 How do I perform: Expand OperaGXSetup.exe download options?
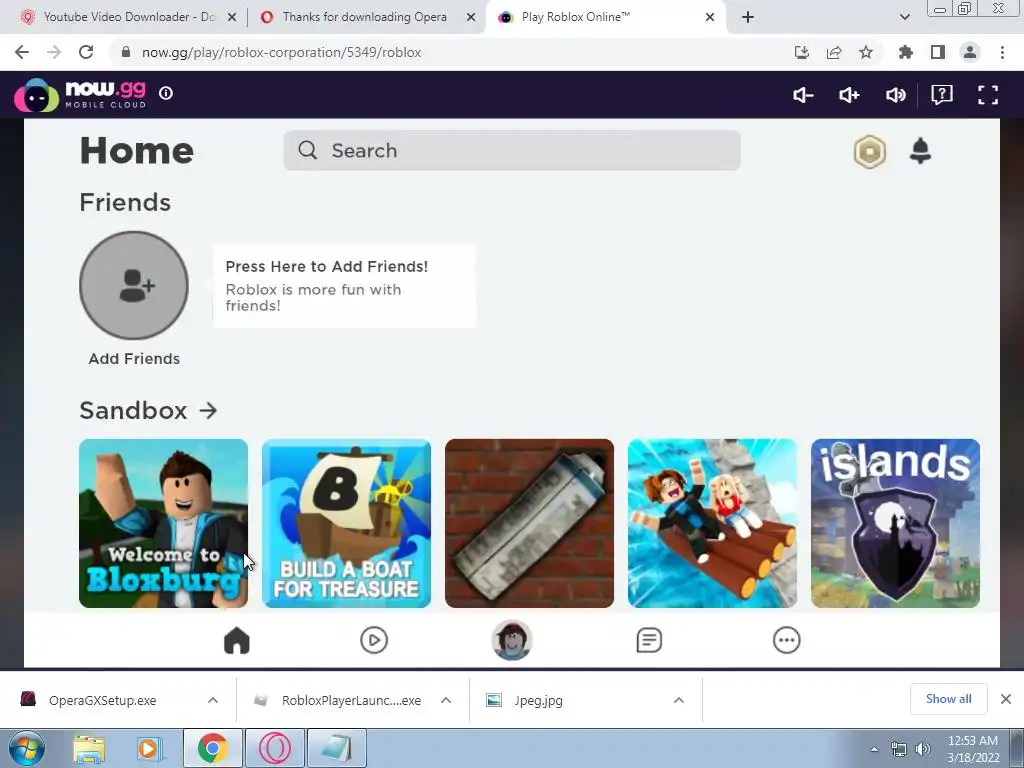pyautogui.click(x=213, y=700)
